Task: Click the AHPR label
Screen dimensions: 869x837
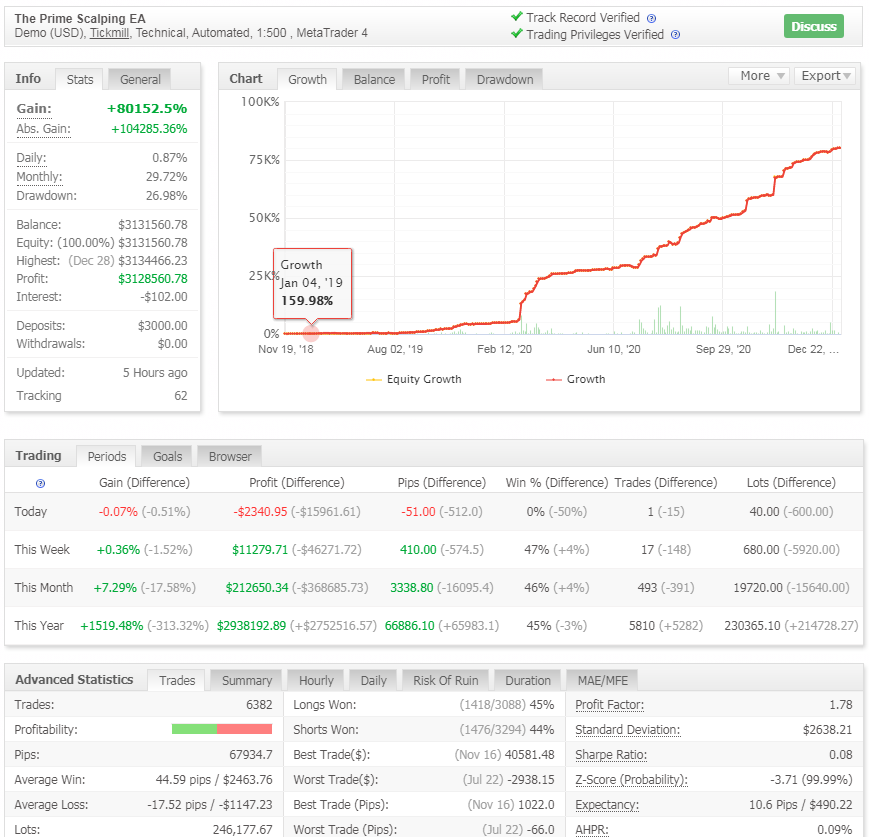Action: [x=591, y=829]
